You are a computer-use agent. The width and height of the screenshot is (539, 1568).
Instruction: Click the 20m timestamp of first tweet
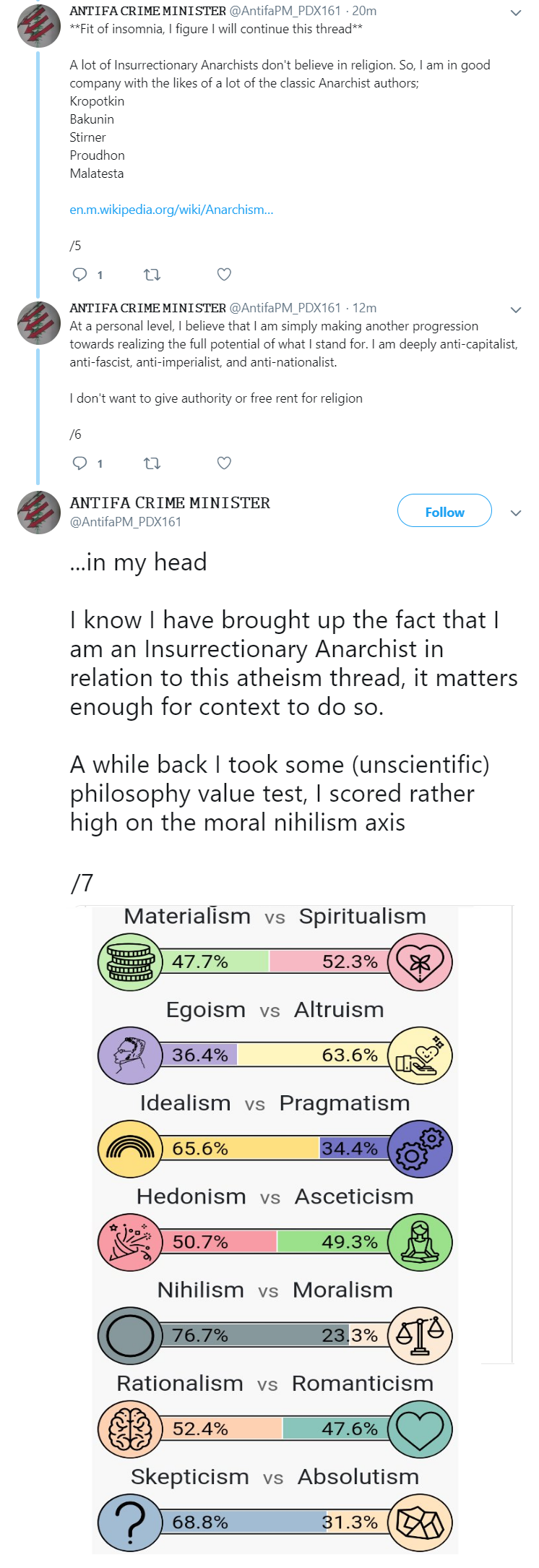(x=364, y=11)
